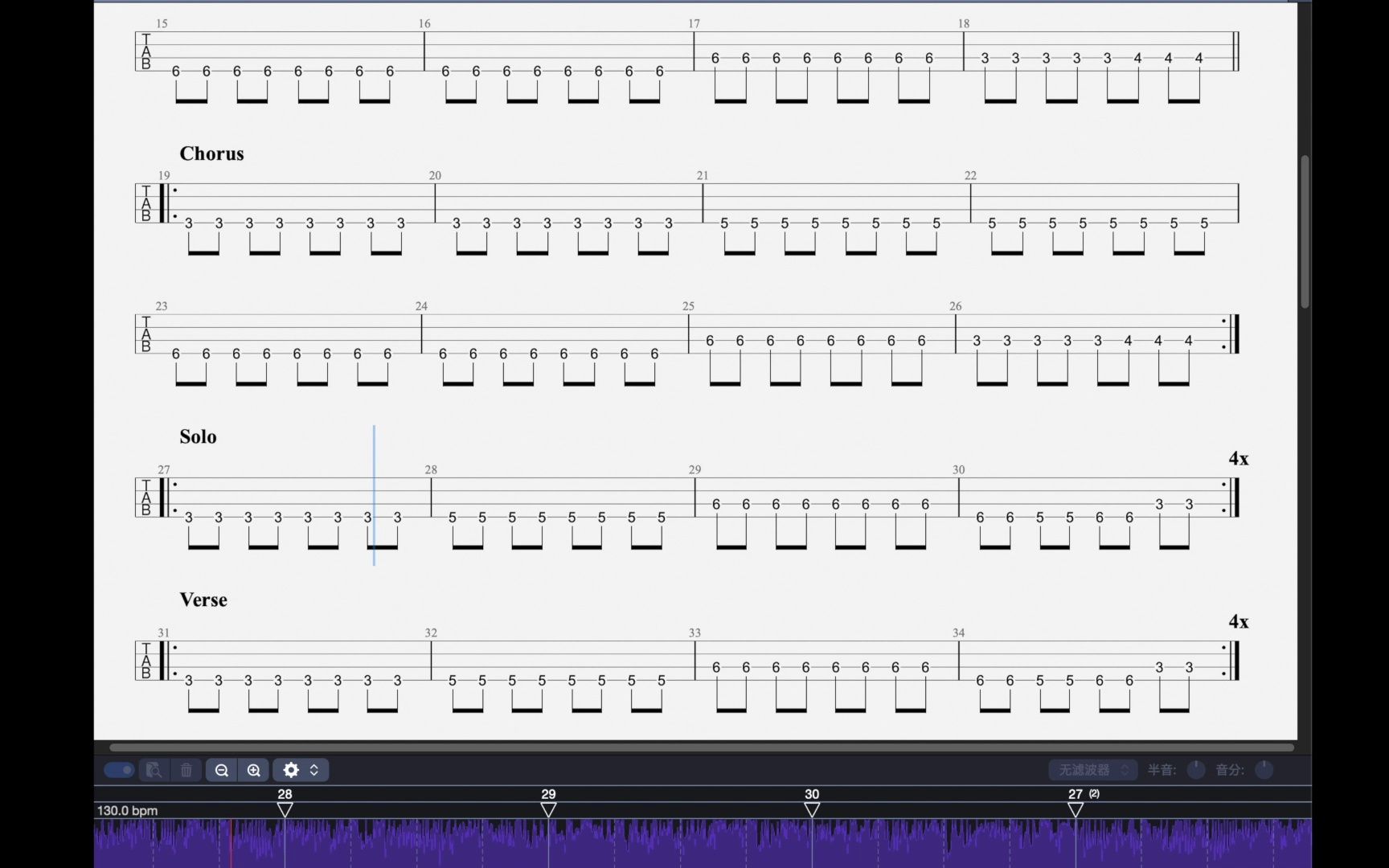Click bar number 19 in the Chorus line
Screen dimensions: 1389x868
164,176
